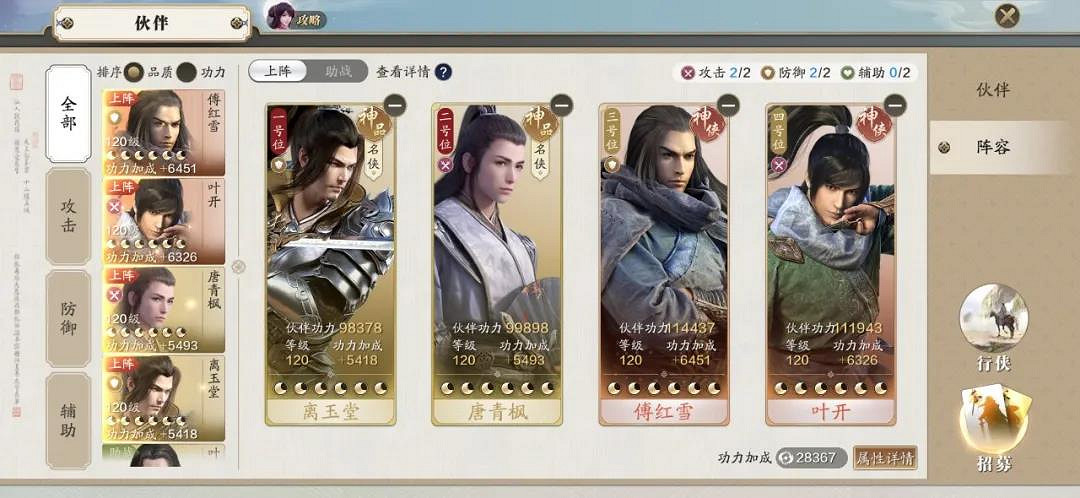The width and height of the screenshot is (1080, 498).
Task: Switch toggle to 上阵 mode
Action: [x=278, y=71]
